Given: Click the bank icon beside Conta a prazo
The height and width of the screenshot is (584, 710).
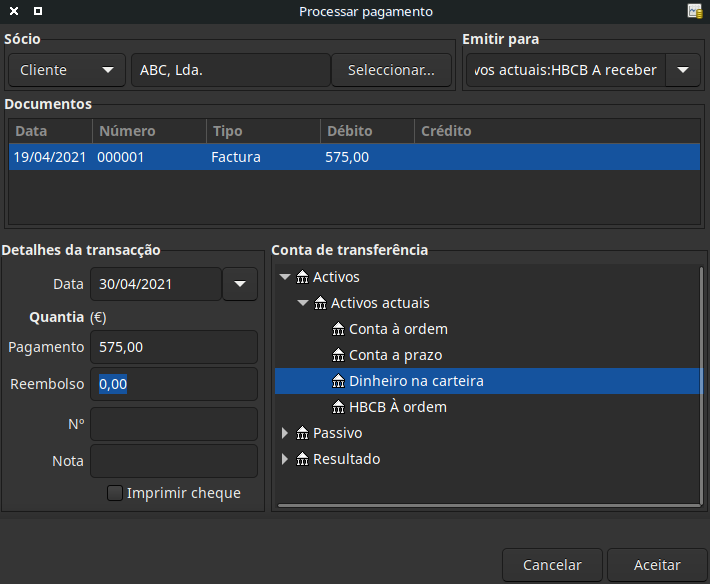Looking at the screenshot, I should point(339,355).
